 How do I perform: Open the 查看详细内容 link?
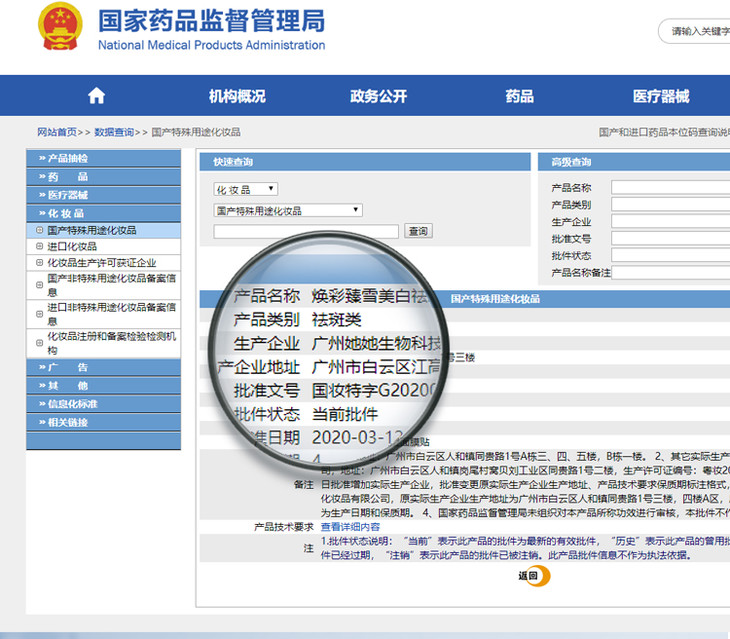pos(350,526)
